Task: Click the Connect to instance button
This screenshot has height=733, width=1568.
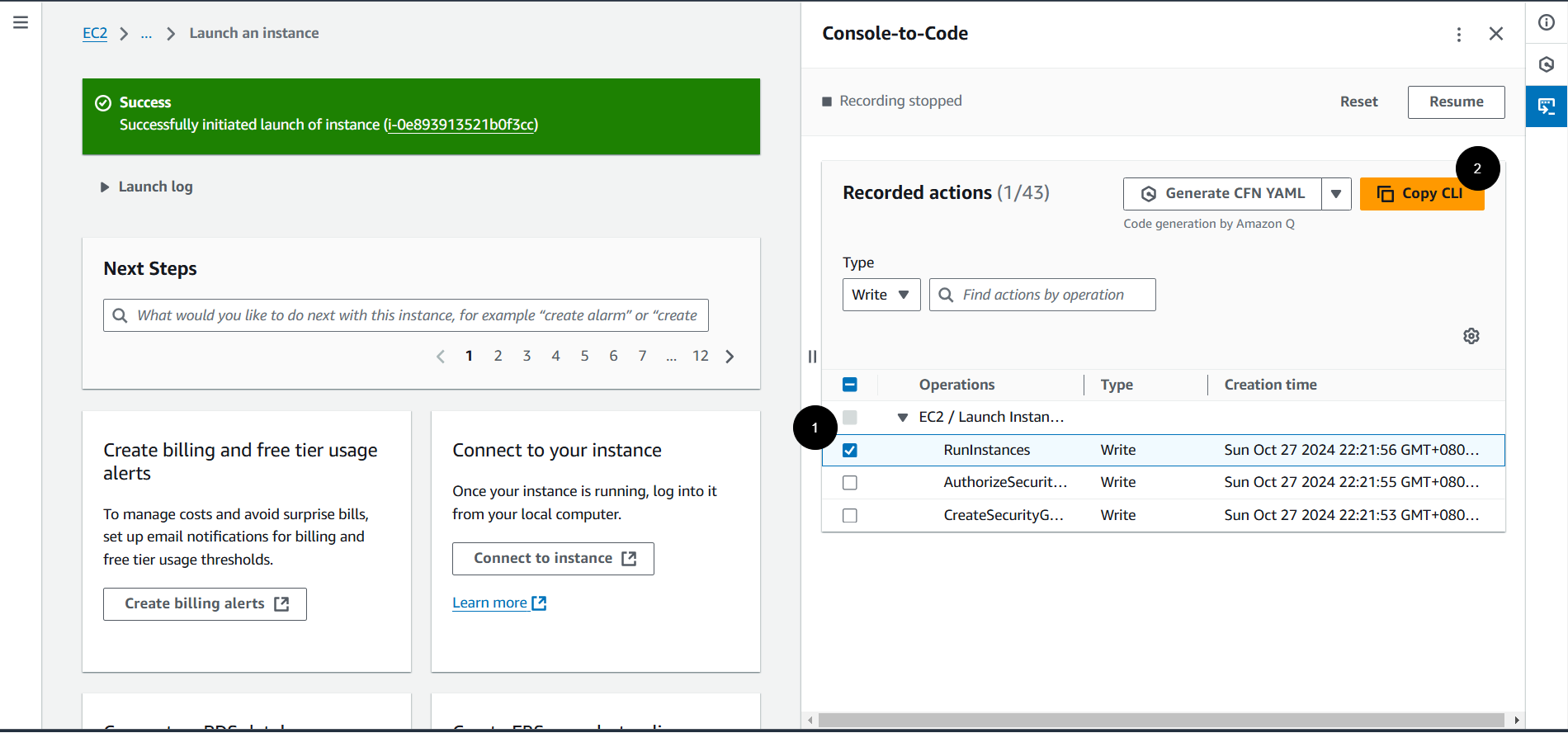Action: click(553, 559)
